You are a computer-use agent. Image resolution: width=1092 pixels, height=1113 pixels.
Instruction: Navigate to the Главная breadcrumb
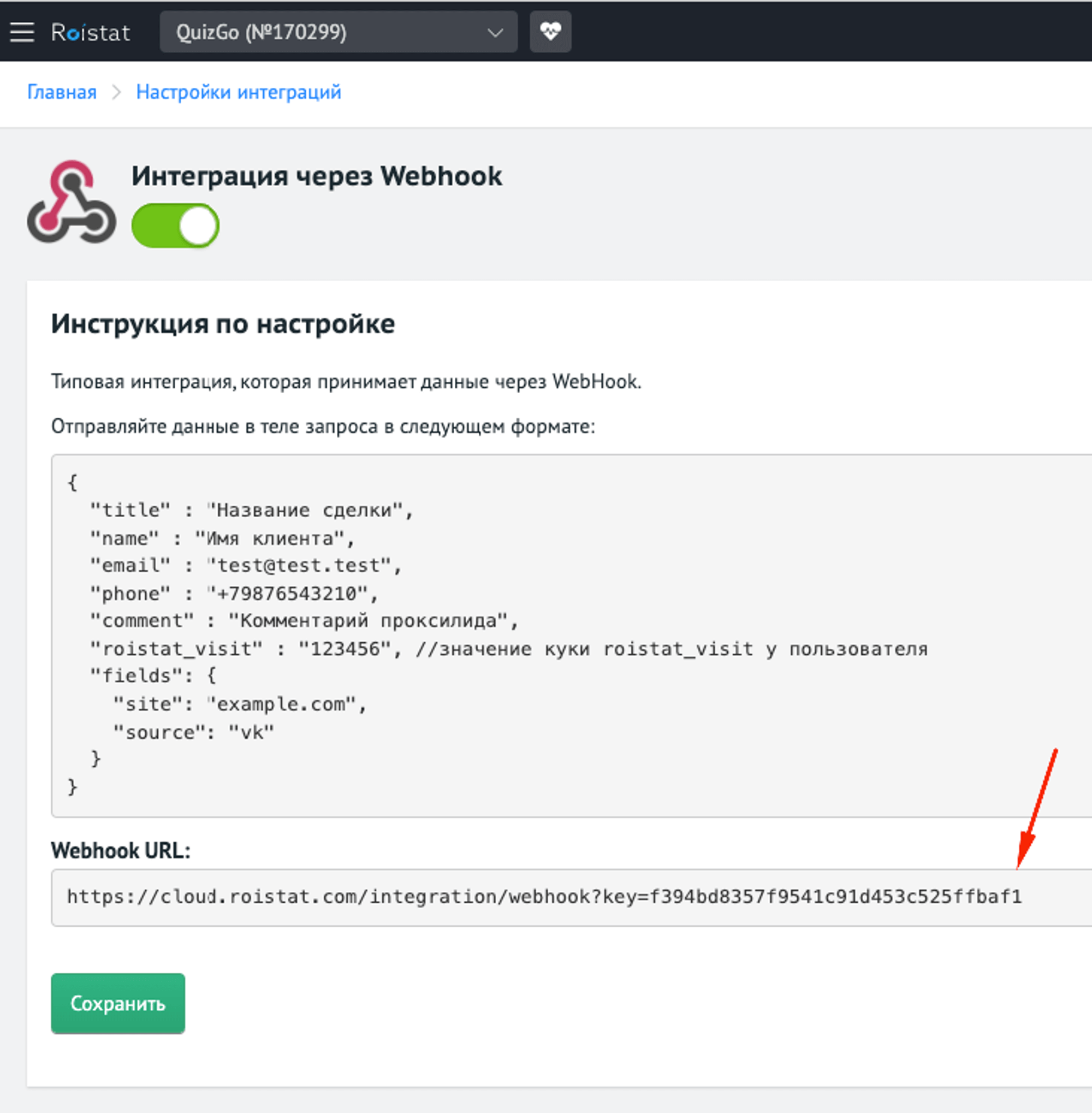(62, 92)
